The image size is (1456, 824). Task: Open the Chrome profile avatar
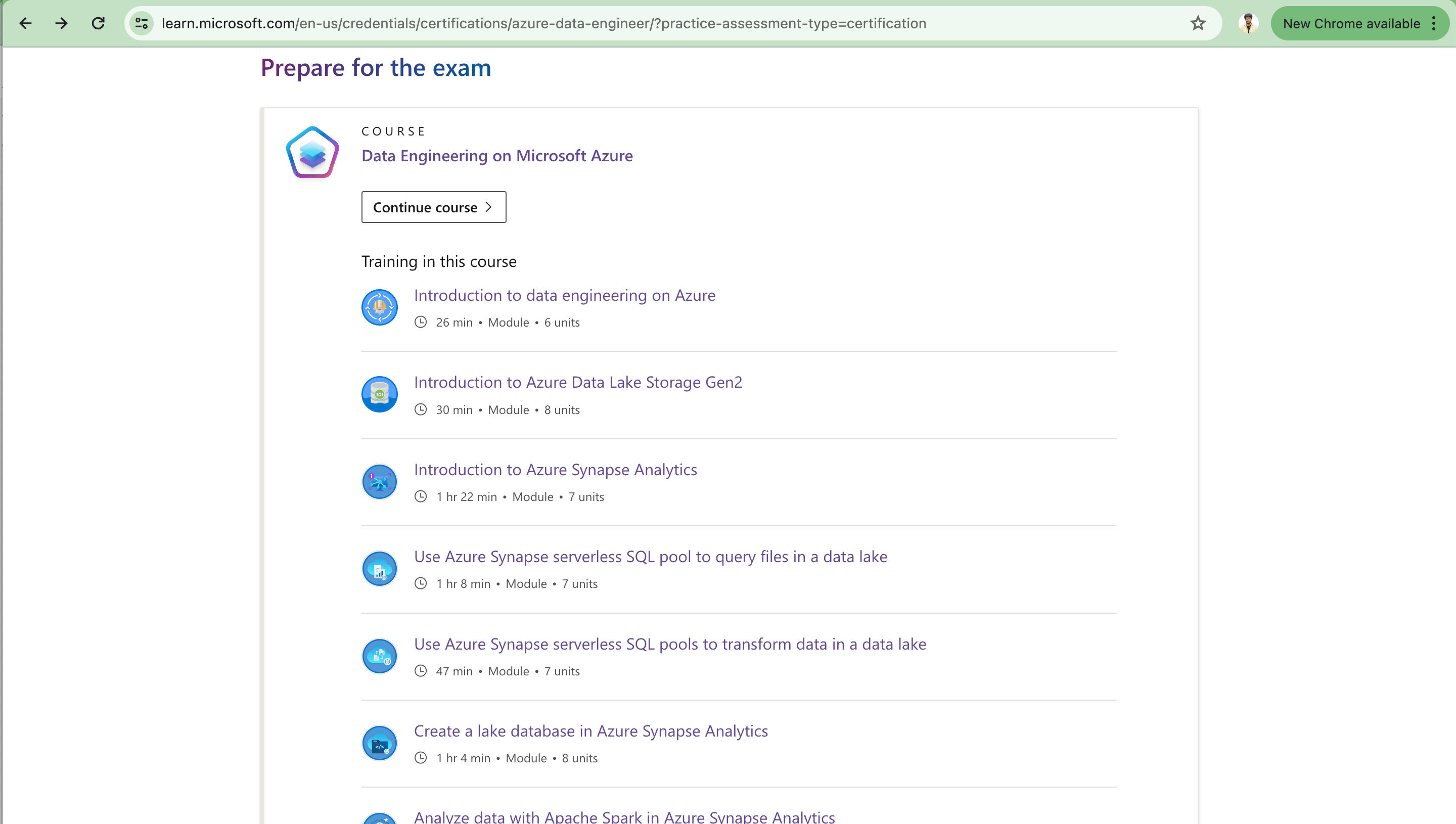coord(1248,23)
